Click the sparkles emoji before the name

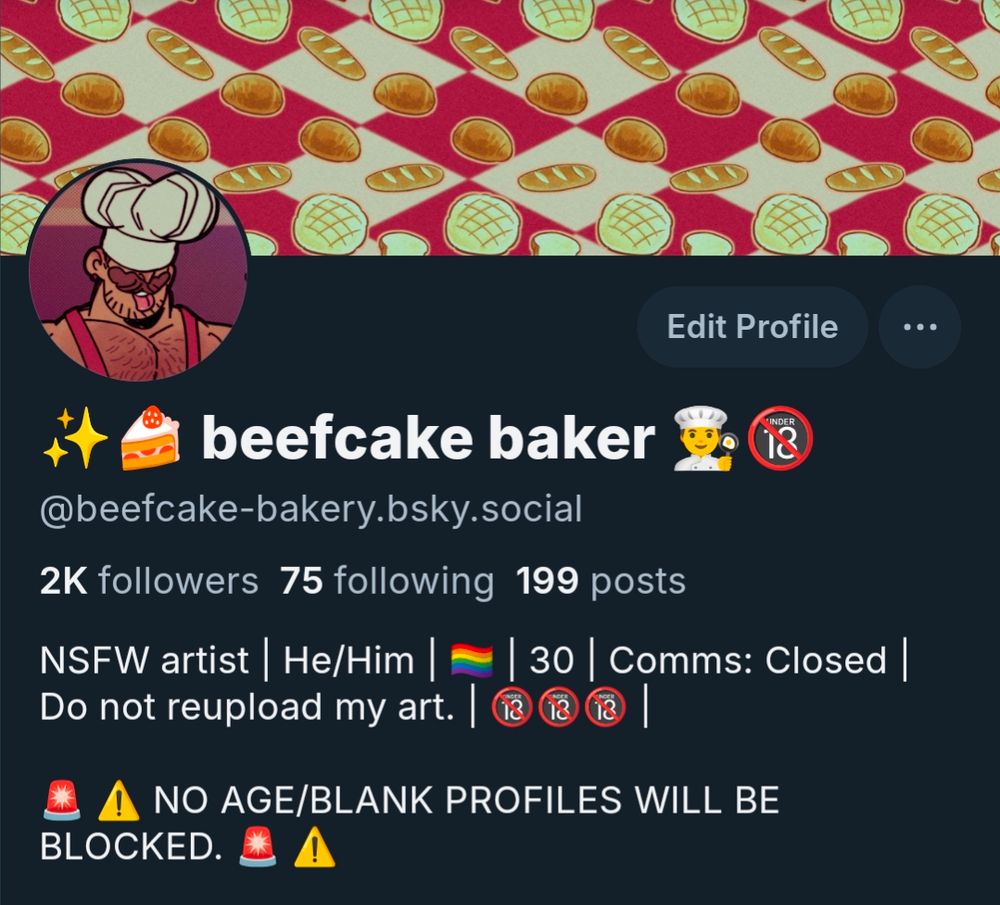coord(75,438)
